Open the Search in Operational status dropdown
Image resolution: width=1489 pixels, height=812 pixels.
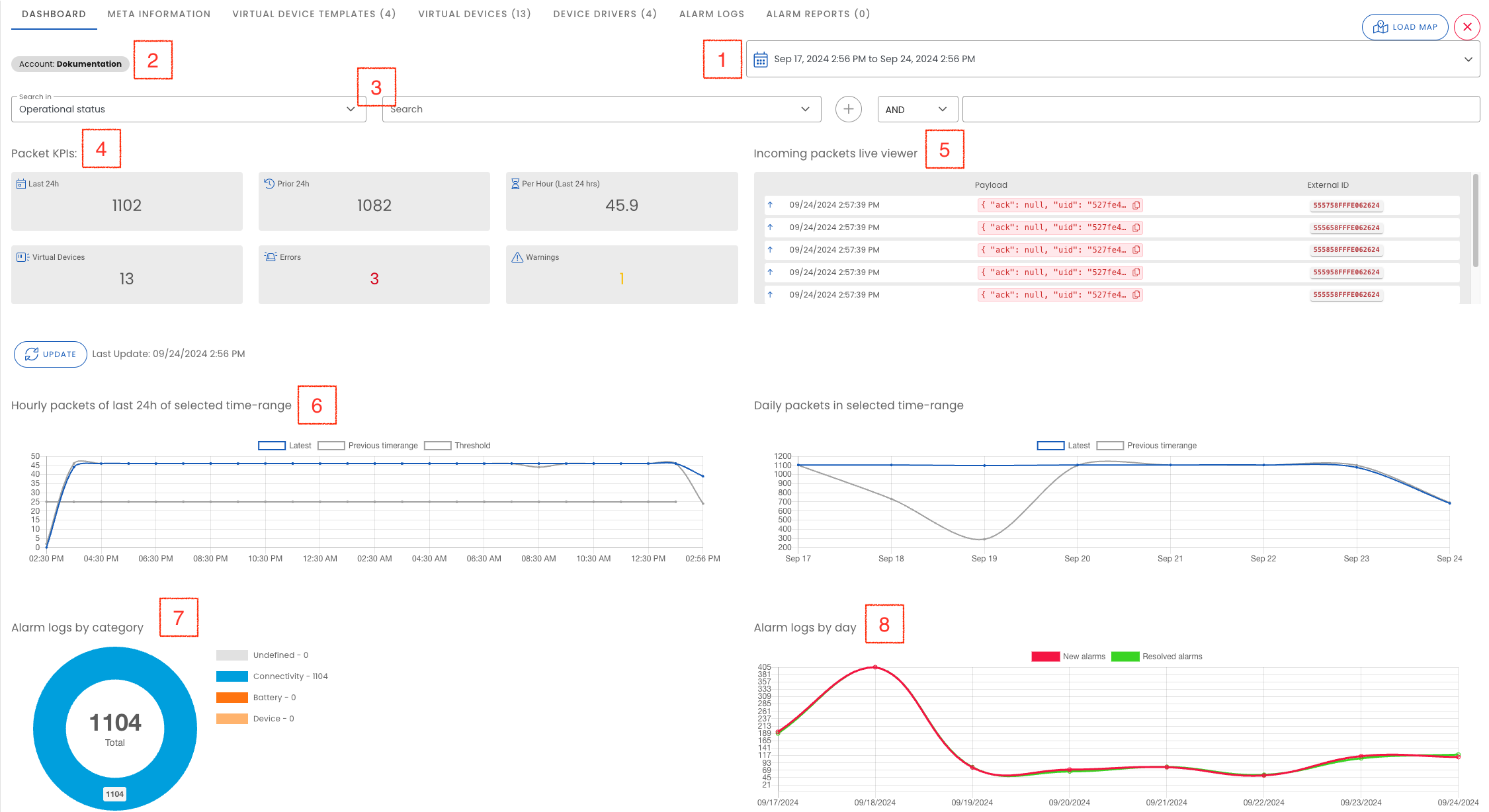189,109
